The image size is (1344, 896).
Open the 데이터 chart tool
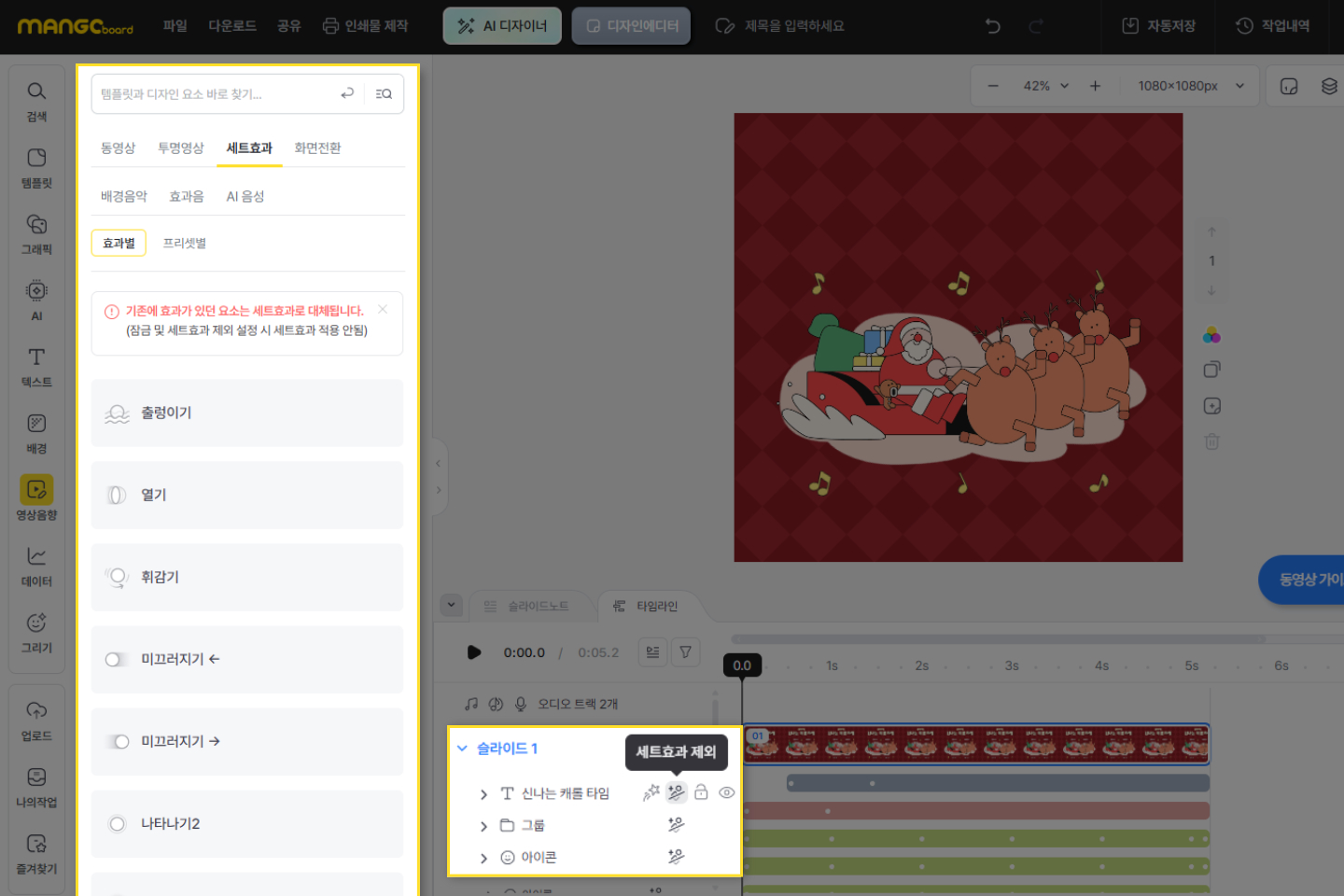pyautogui.click(x=36, y=566)
